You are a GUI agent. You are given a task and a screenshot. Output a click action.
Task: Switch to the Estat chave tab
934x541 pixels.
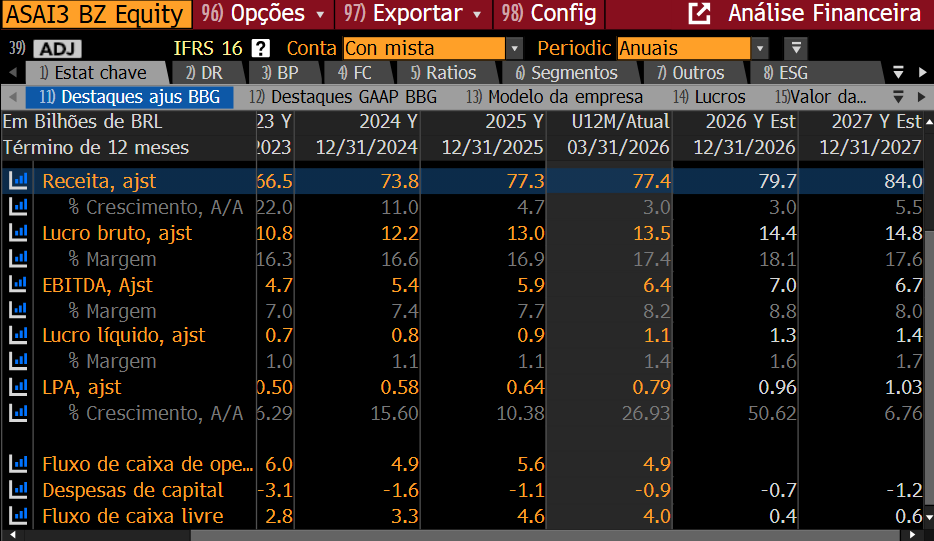tap(94, 73)
